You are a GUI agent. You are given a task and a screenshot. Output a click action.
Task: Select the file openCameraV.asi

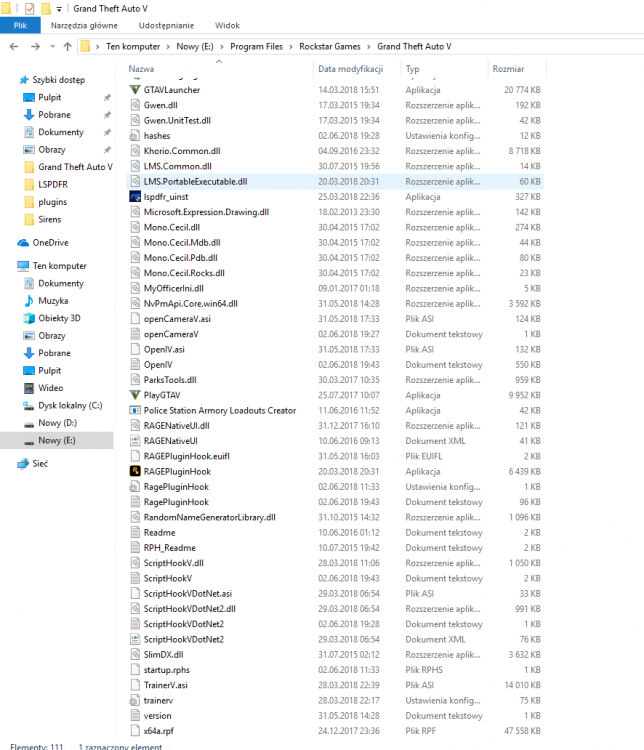[x=334, y=319]
